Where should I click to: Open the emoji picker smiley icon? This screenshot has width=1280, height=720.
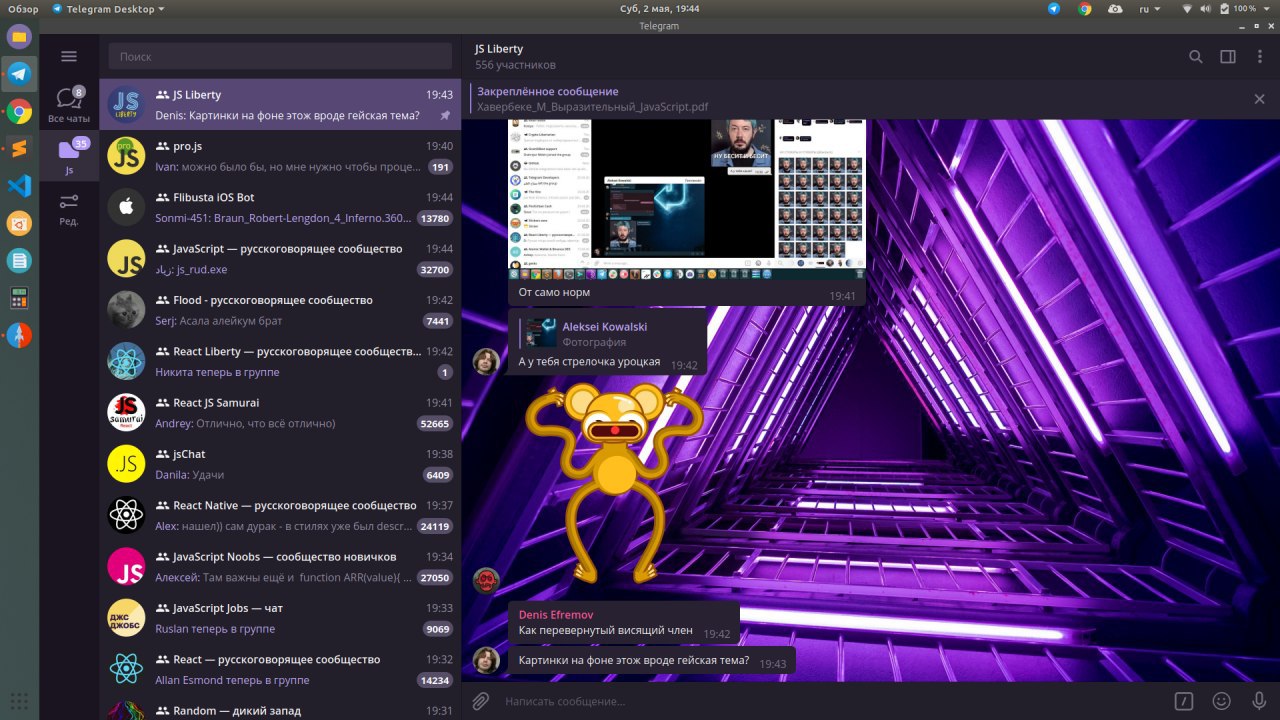point(1221,701)
